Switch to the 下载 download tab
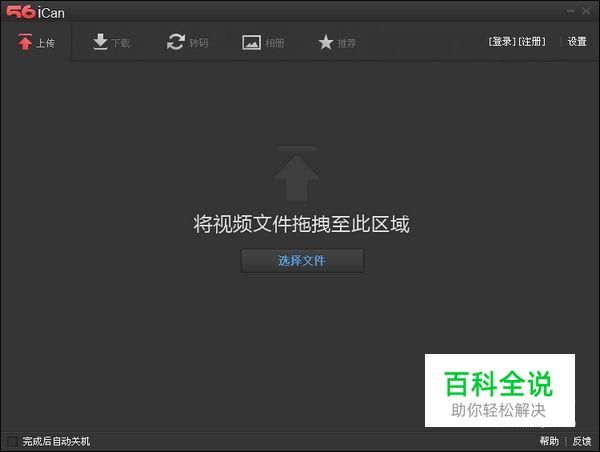The image size is (600, 452). pyautogui.click(x=111, y=42)
